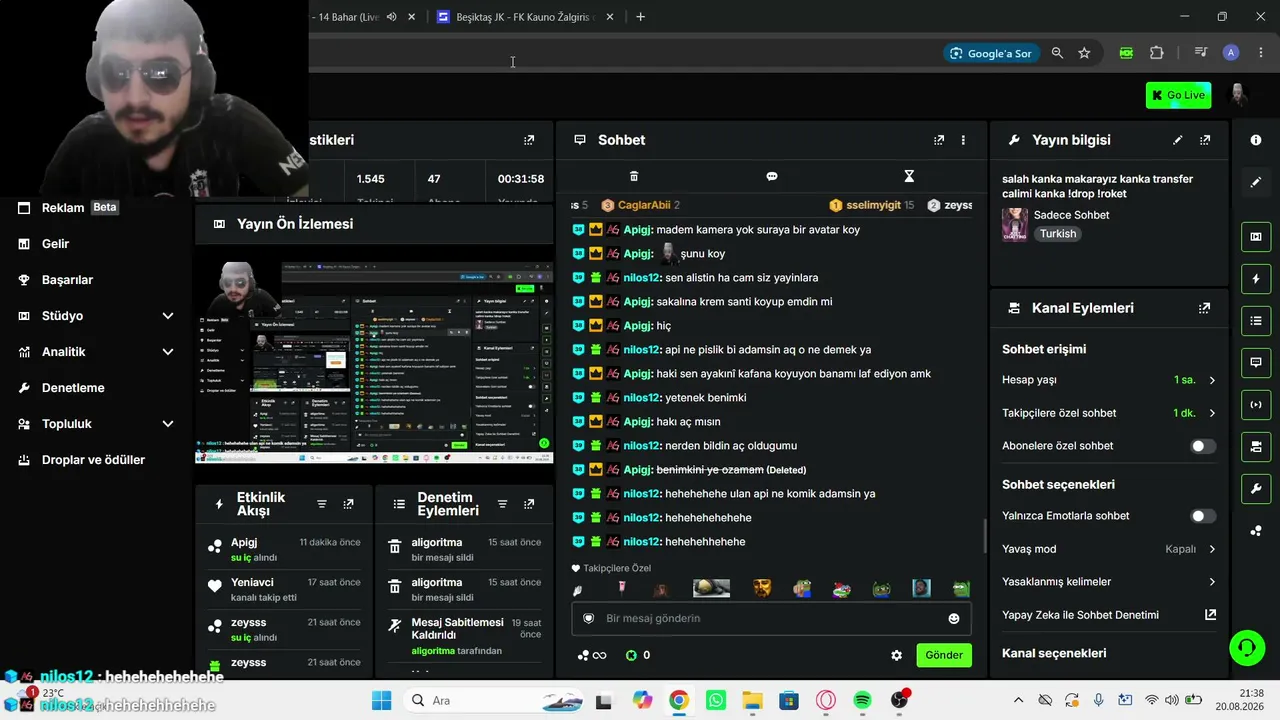Open chat settings gear icon
Screen dimensions: 1280x720
[x=896, y=655]
